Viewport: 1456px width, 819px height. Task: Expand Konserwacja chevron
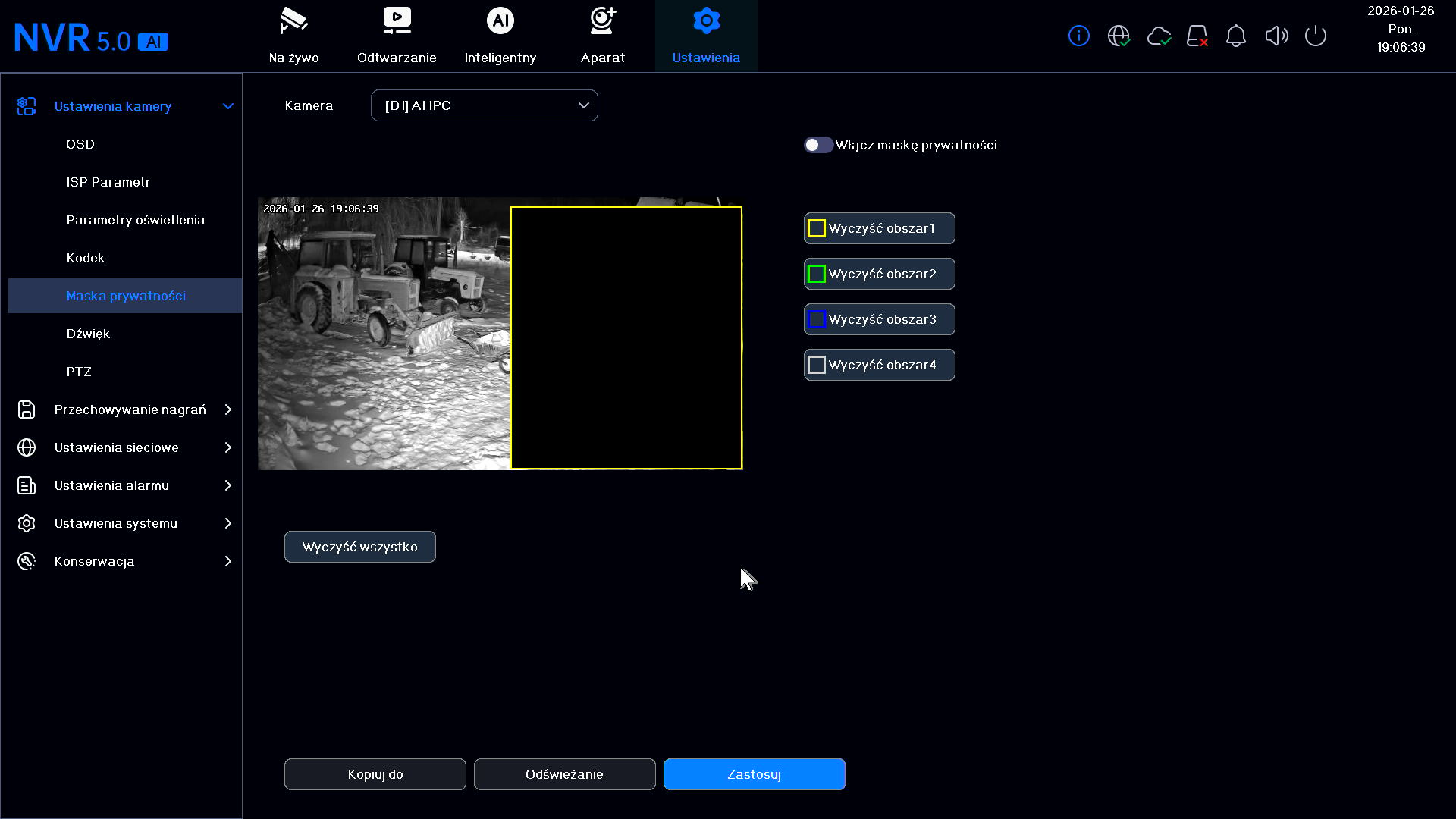(227, 561)
